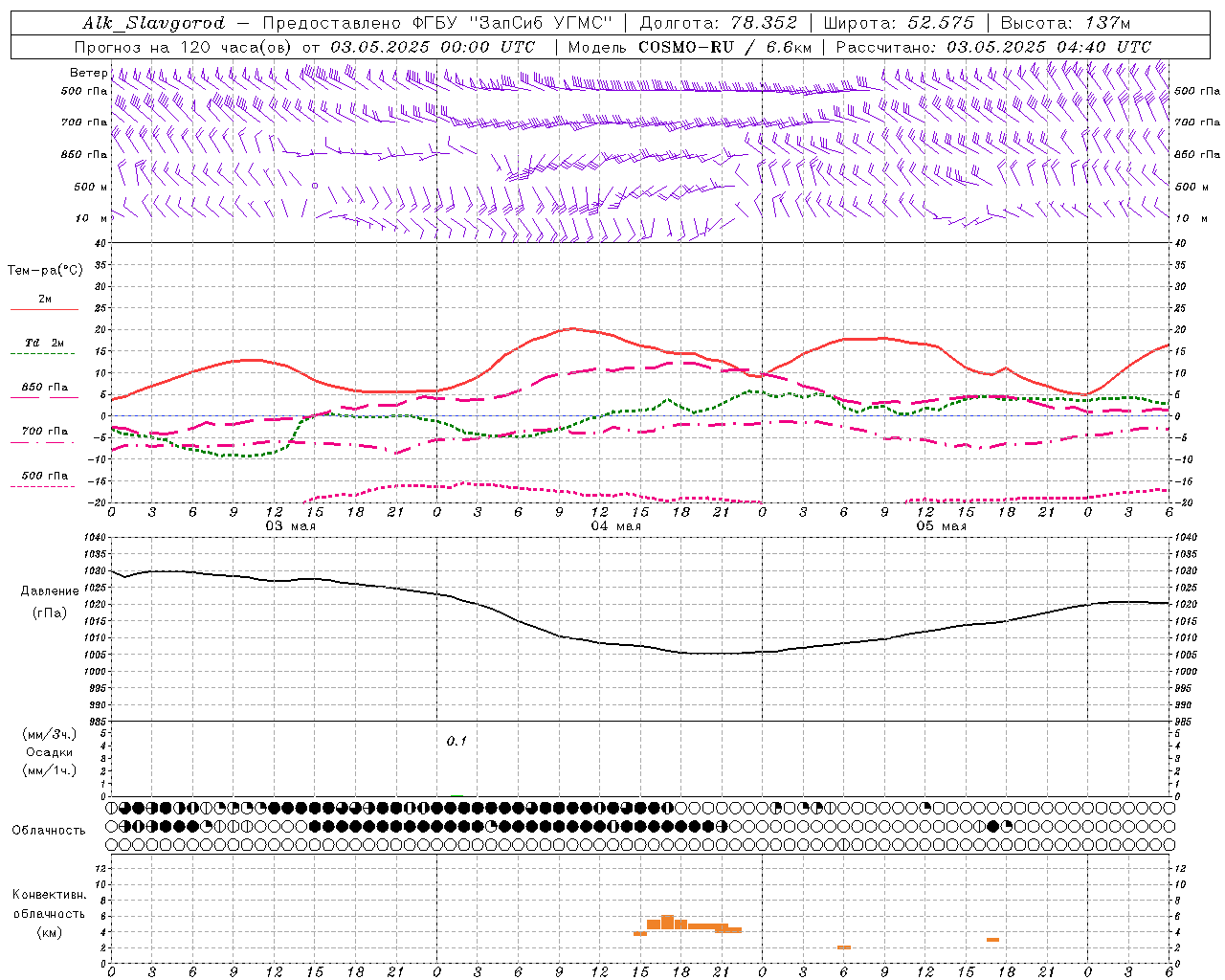The height and width of the screenshot is (980, 1225).
Task: Click the Ветер wind panel label
Action: click(x=88, y=73)
